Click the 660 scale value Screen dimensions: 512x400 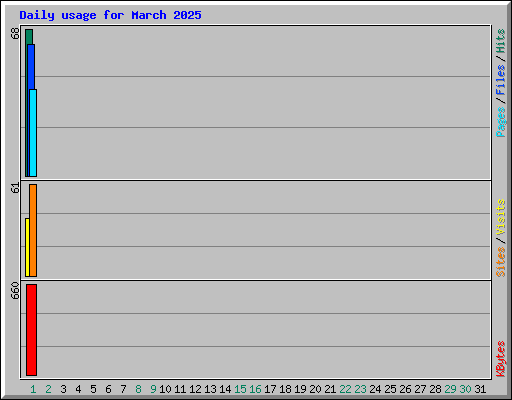point(15,290)
